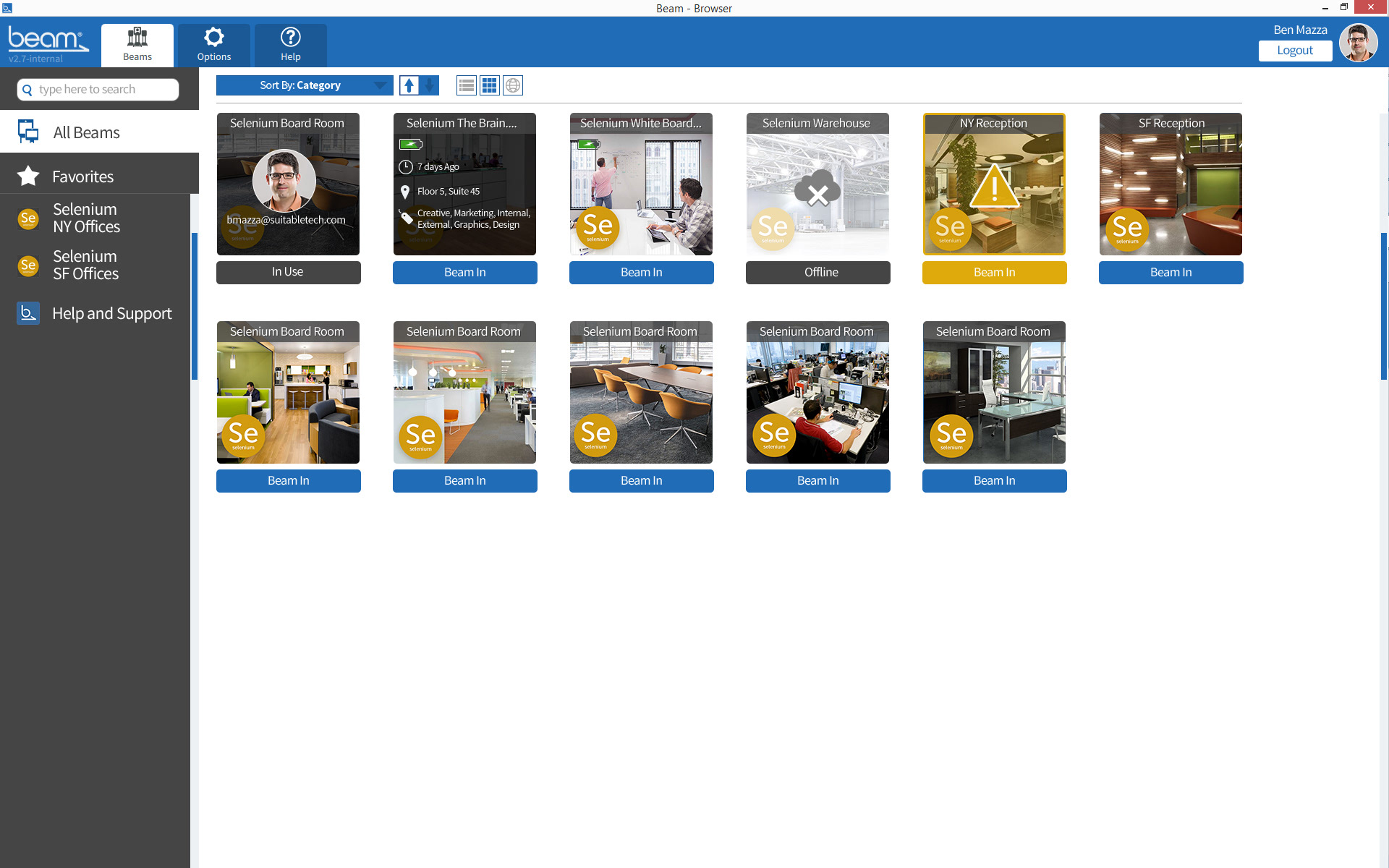Image resolution: width=1389 pixels, height=868 pixels.
Task: Open the SF Reception thumbnail
Action: point(1171,184)
